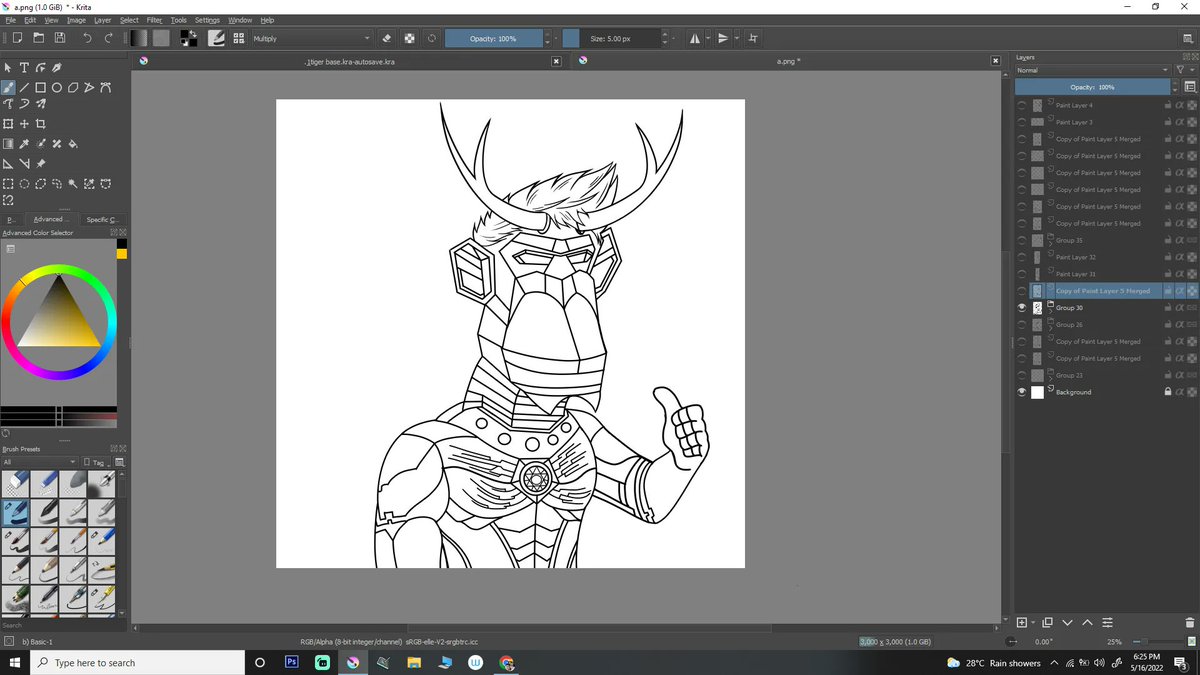Show the Paint Layer 4 layer
Image resolution: width=1200 pixels, height=675 pixels.
[1021, 105]
